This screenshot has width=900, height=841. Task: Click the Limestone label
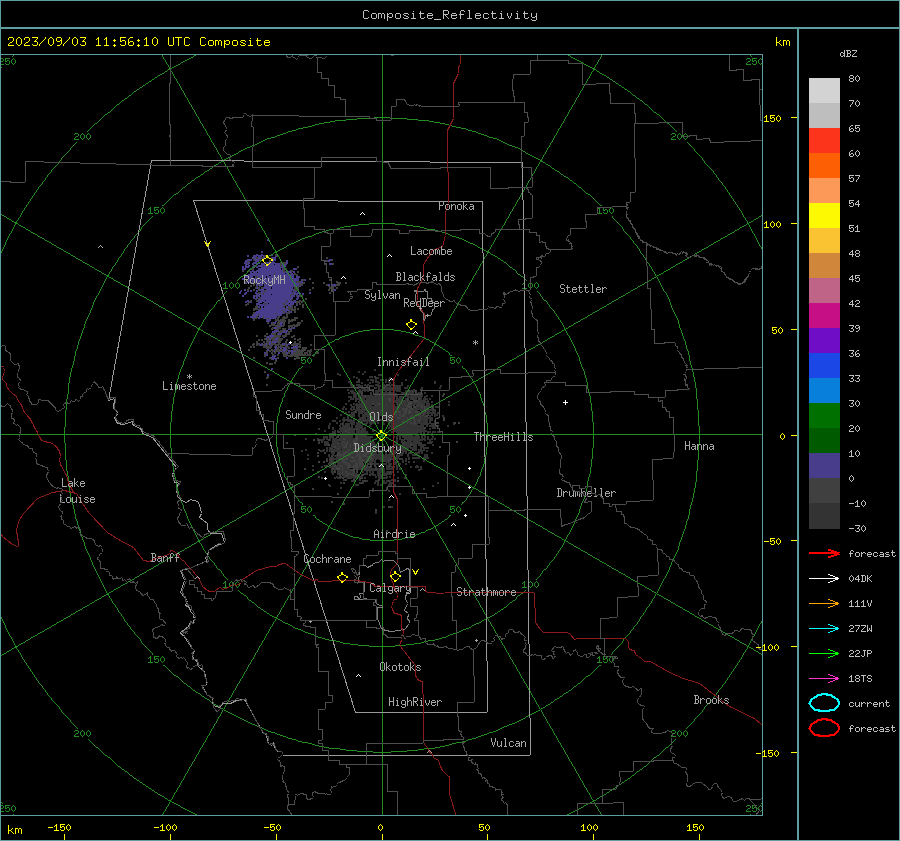189,386
